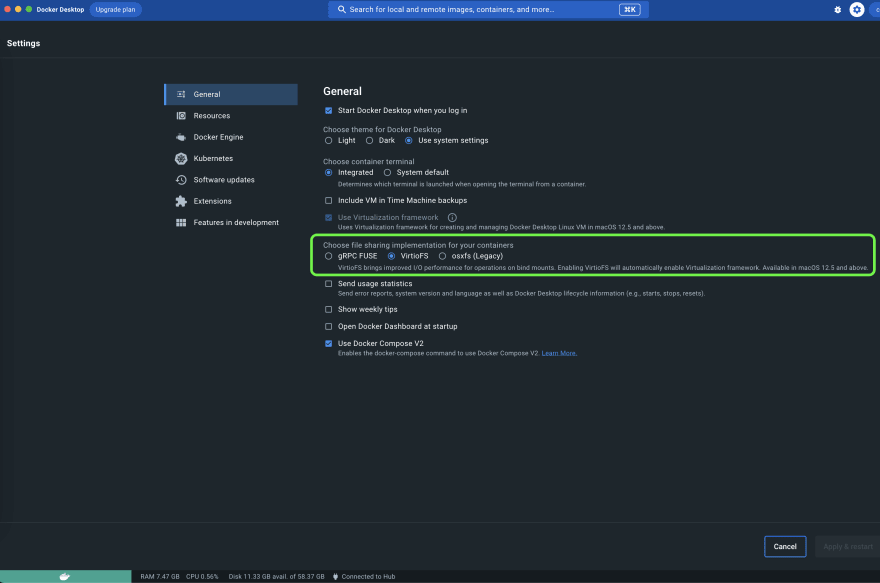880x583 pixels.
Task: Enable Send usage statistics checkbox
Action: coord(328,283)
